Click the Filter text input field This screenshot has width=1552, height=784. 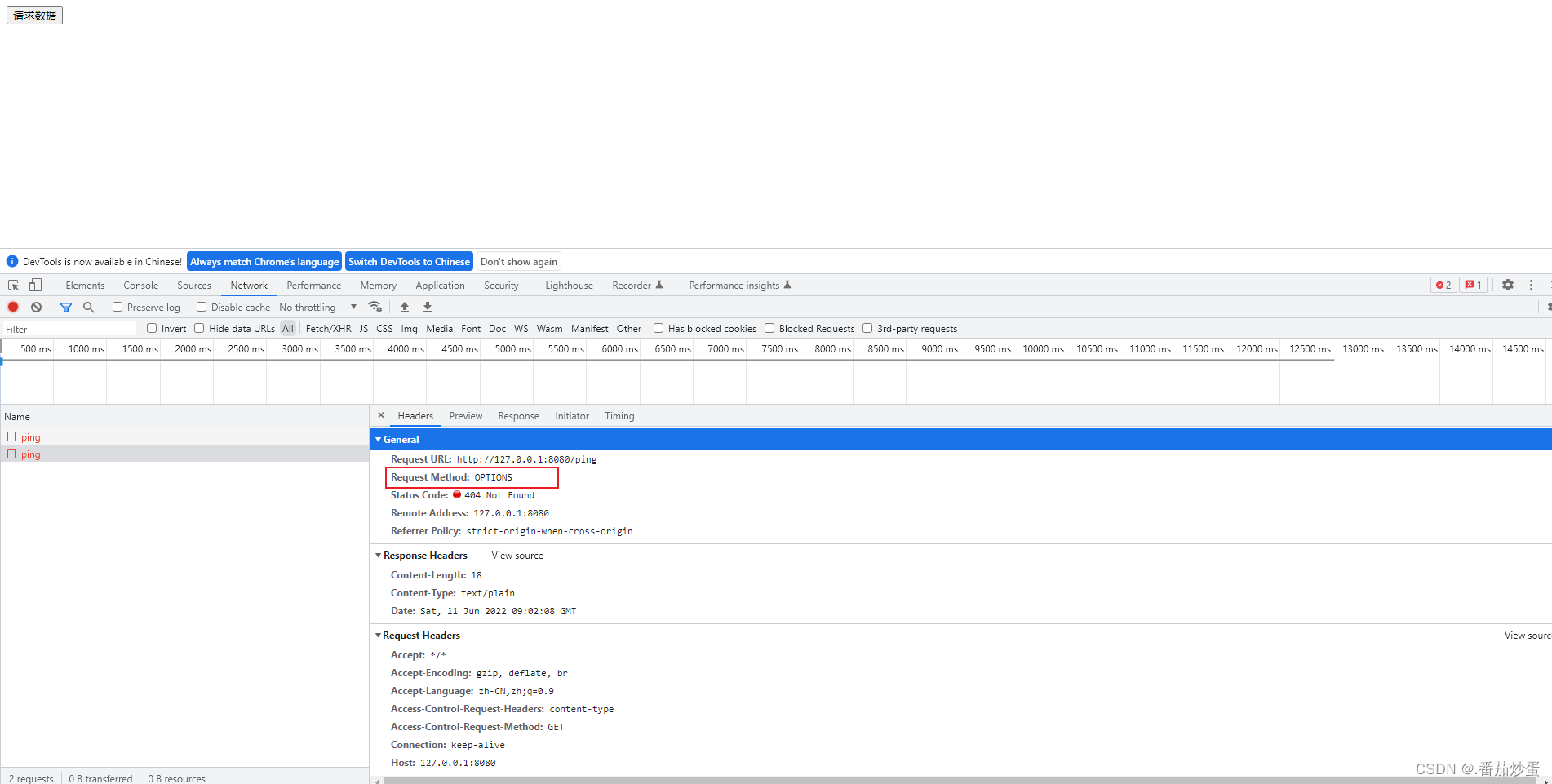[70, 329]
